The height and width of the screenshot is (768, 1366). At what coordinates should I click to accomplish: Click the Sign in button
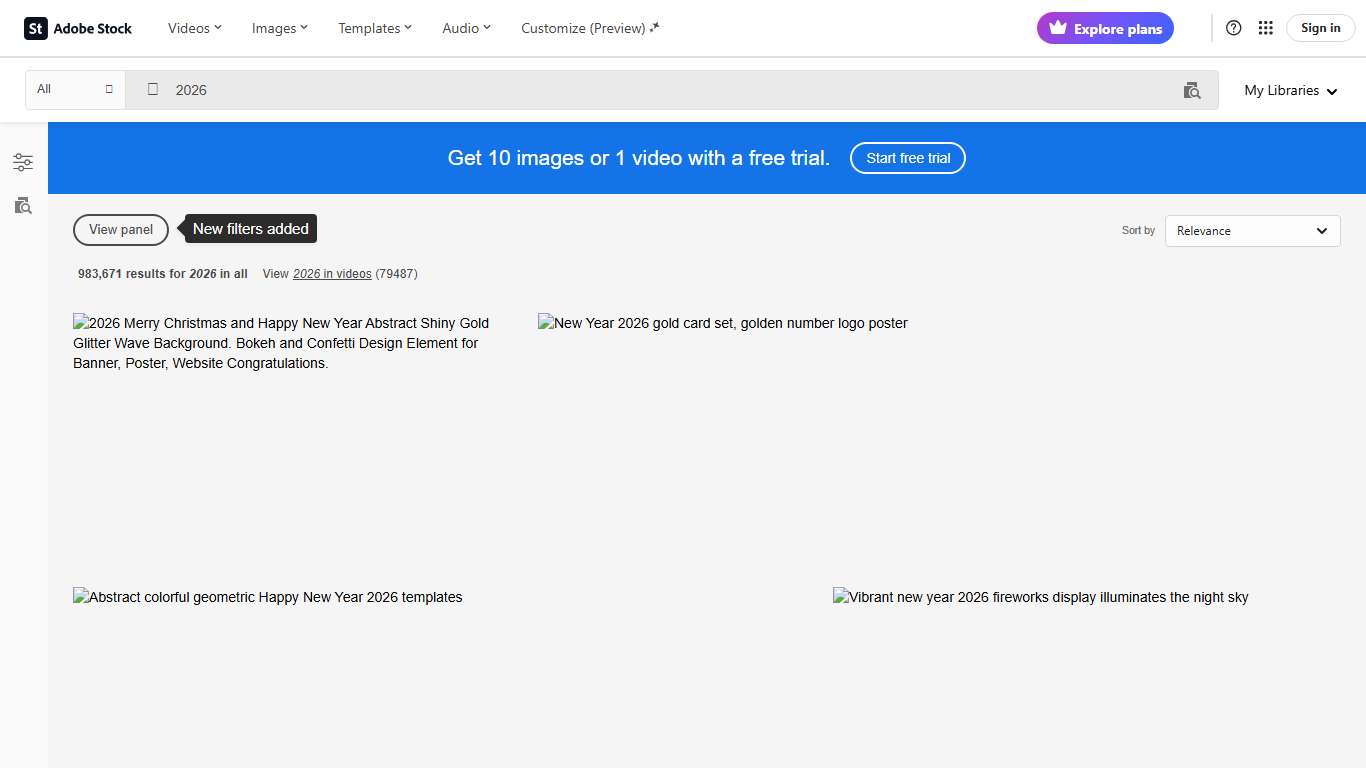(x=1320, y=28)
